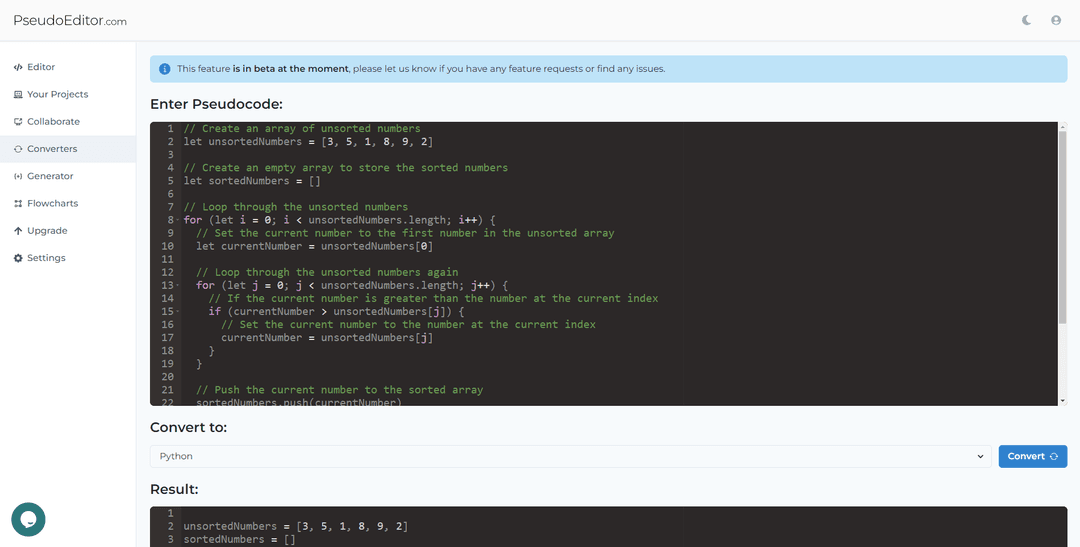
Task: Fold the if block on line 15
Action: [x=178, y=312]
